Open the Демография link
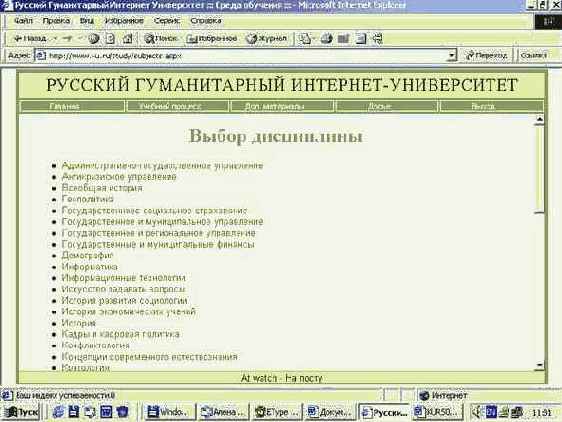 coord(87,255)
